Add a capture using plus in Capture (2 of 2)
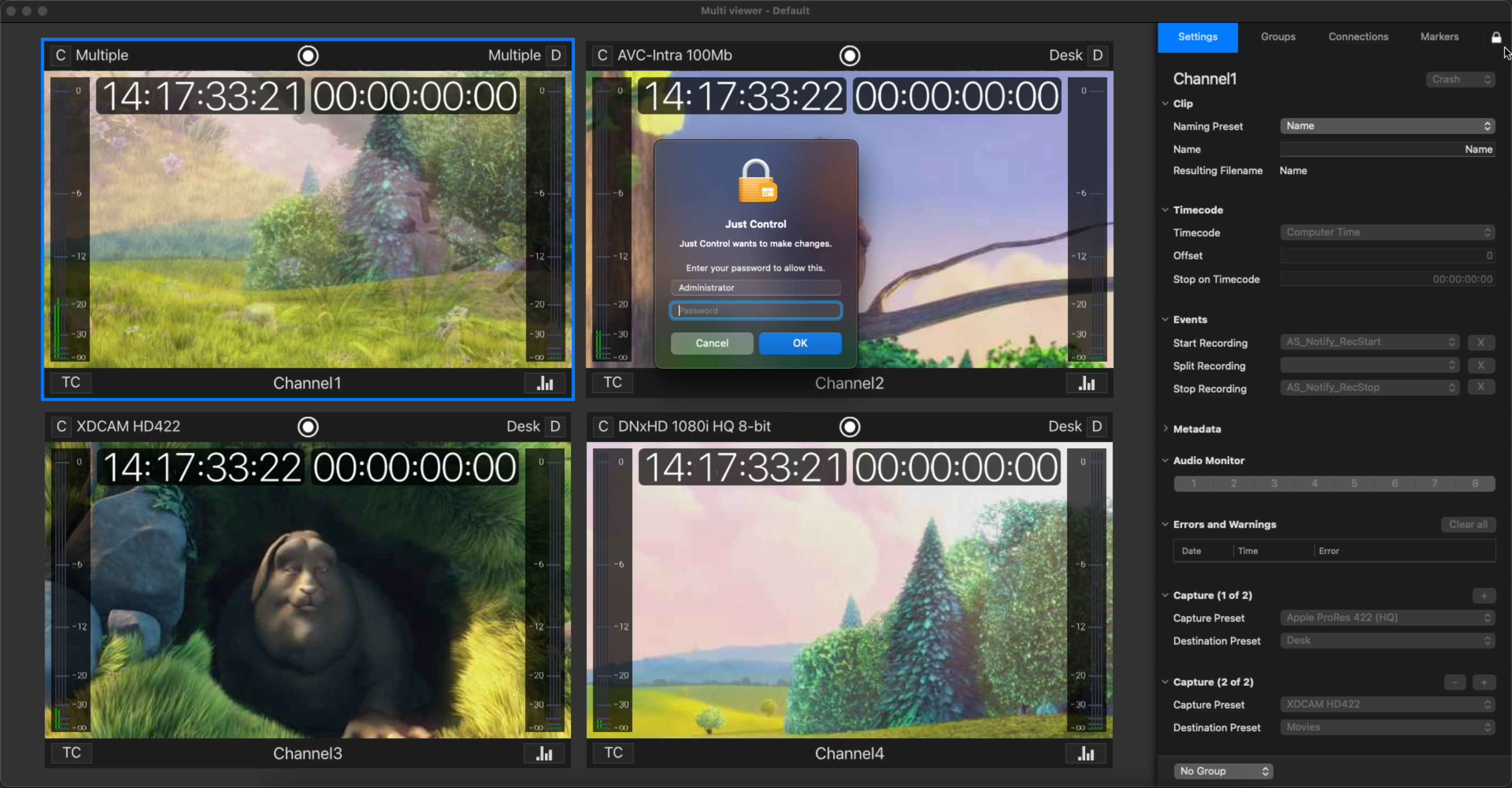1512x788 pixels. coord(1484,682)
